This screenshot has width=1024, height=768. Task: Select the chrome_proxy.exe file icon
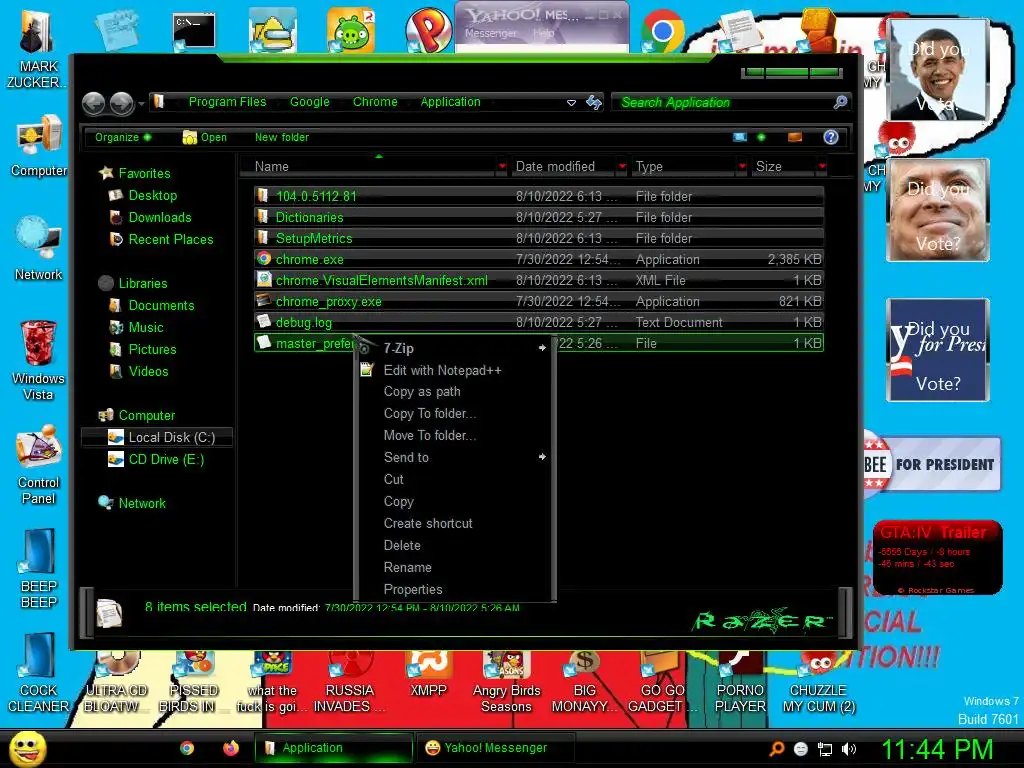tap(264, 301)
